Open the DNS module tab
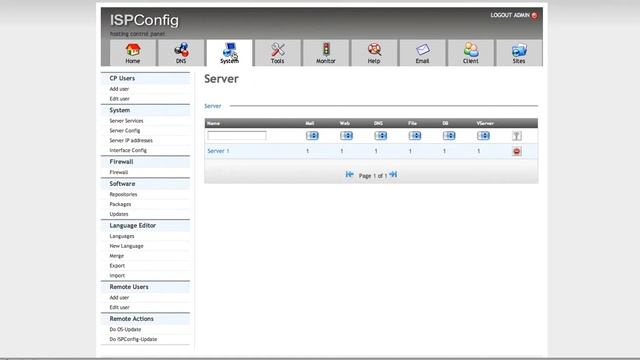 point(181,53)
